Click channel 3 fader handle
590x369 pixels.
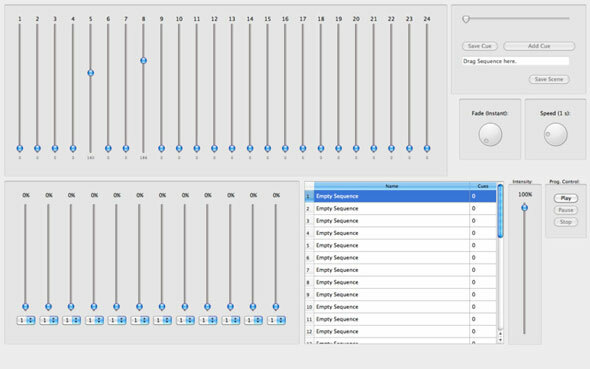pos(55,149)
